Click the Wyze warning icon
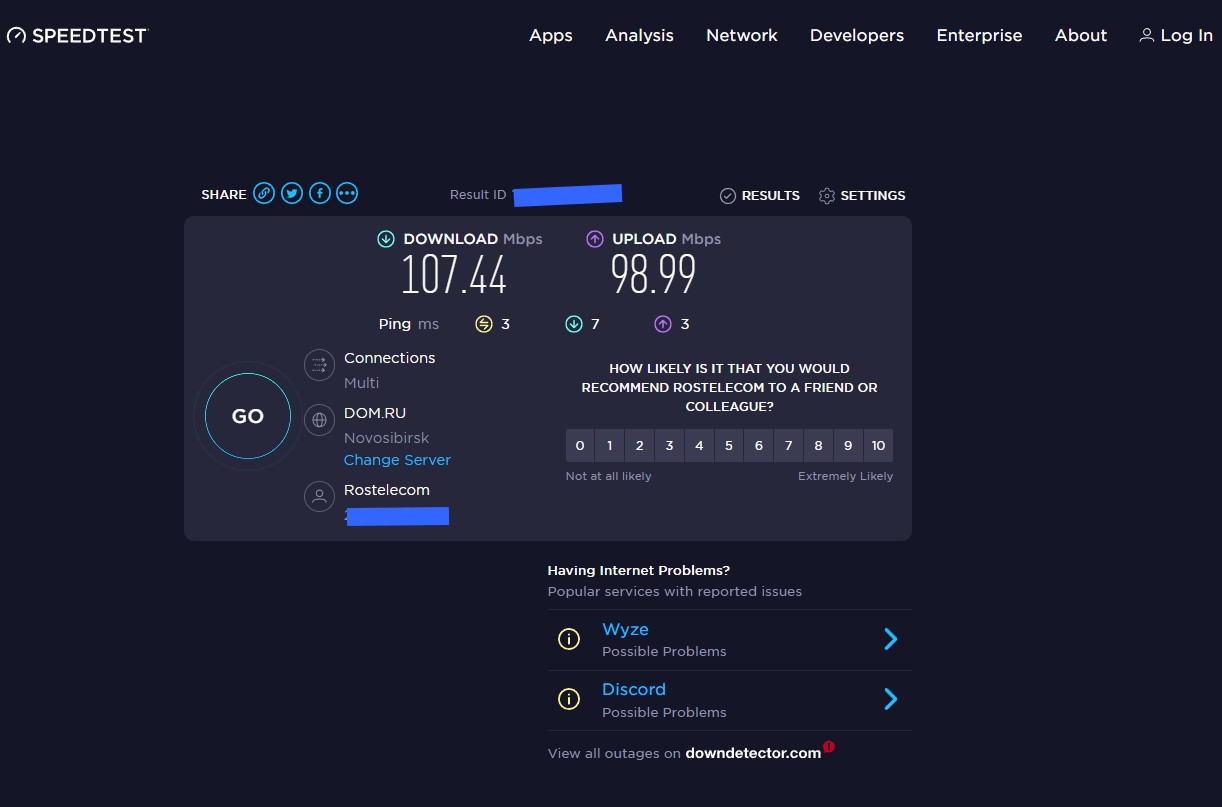1222x807 pixels. point(569,639)
